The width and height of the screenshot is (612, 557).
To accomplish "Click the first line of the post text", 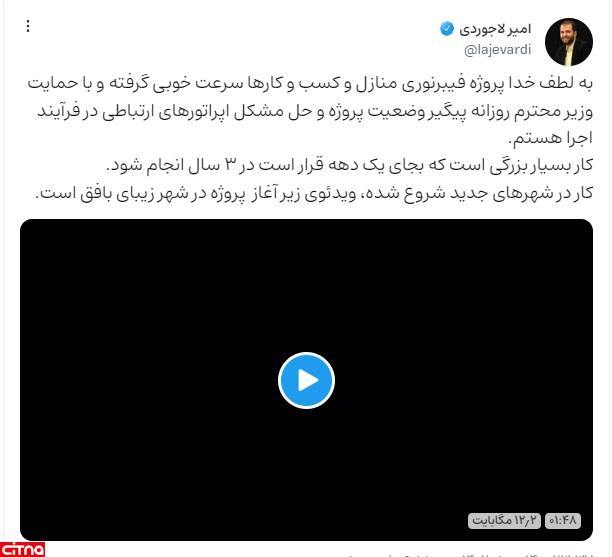I will point(310,84).
